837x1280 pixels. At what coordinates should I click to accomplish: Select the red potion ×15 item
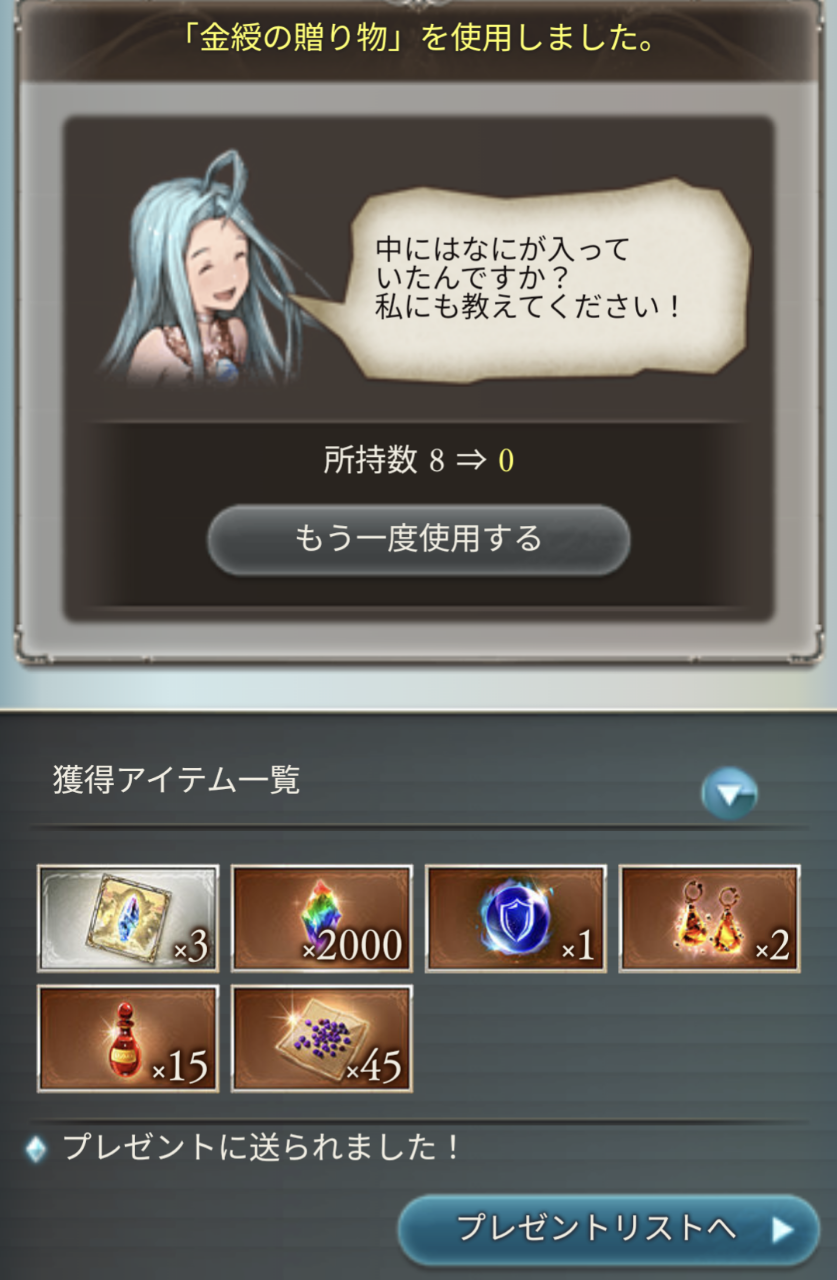point(128,1038)
